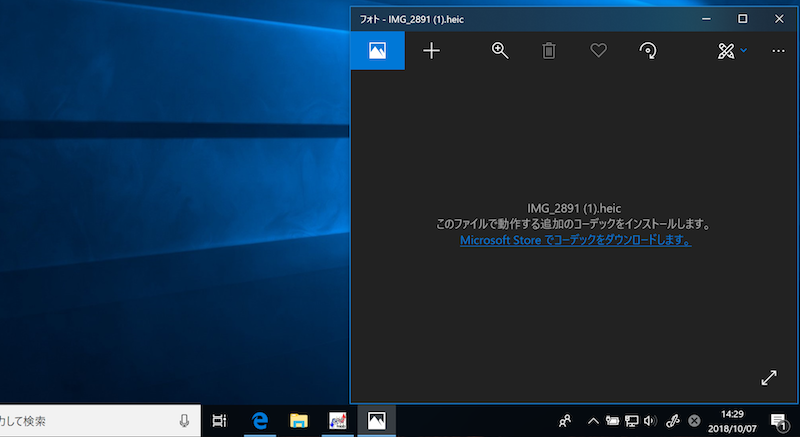The width and height of the screenshot is (800, 437).
Task: Open File Explorer from the taskbar
Action: [x=298, y=421]
